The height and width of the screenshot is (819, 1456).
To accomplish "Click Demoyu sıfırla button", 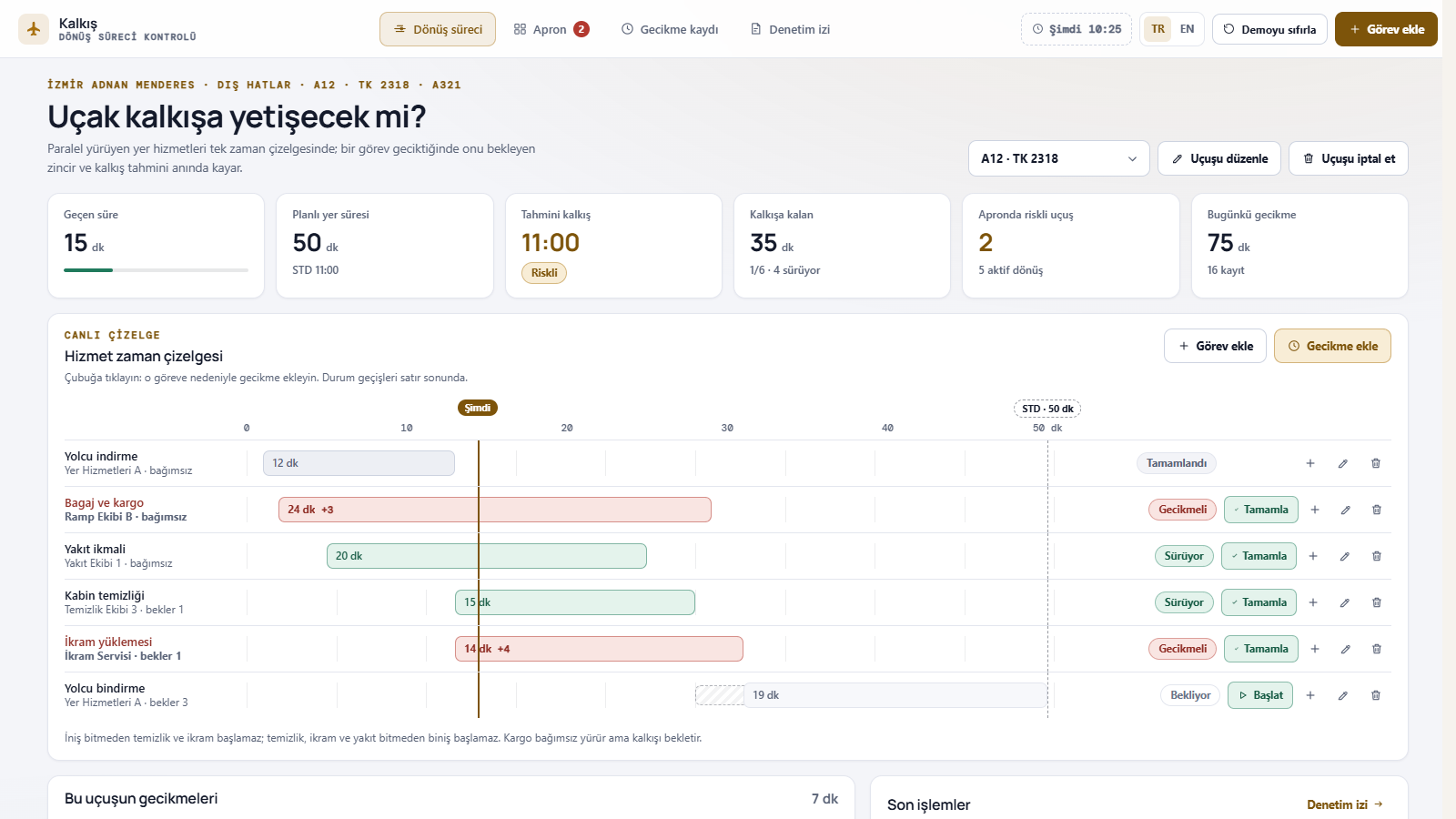I will click(x=1269, y=29).
